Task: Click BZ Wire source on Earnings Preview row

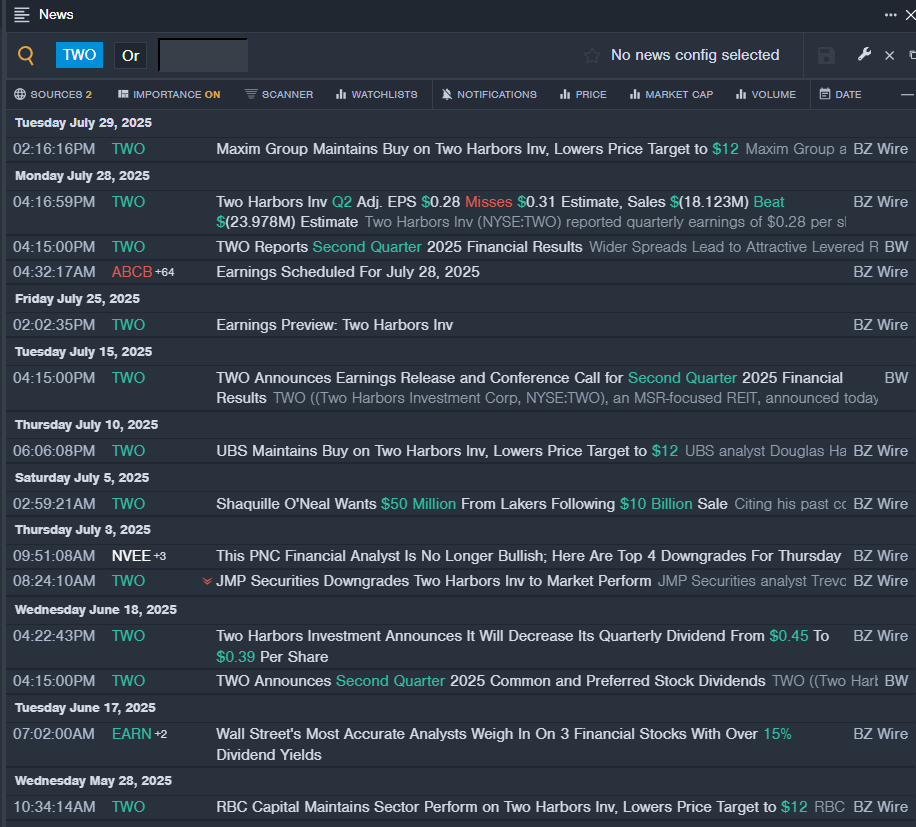Action: pyautogui.click(x=880, y=325)
